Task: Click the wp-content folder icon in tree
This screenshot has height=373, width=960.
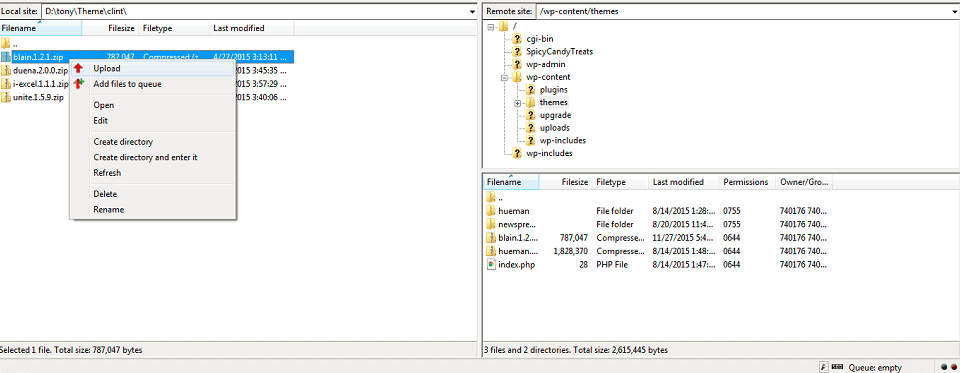Action: pyautogui.click(x=516, y=77)
